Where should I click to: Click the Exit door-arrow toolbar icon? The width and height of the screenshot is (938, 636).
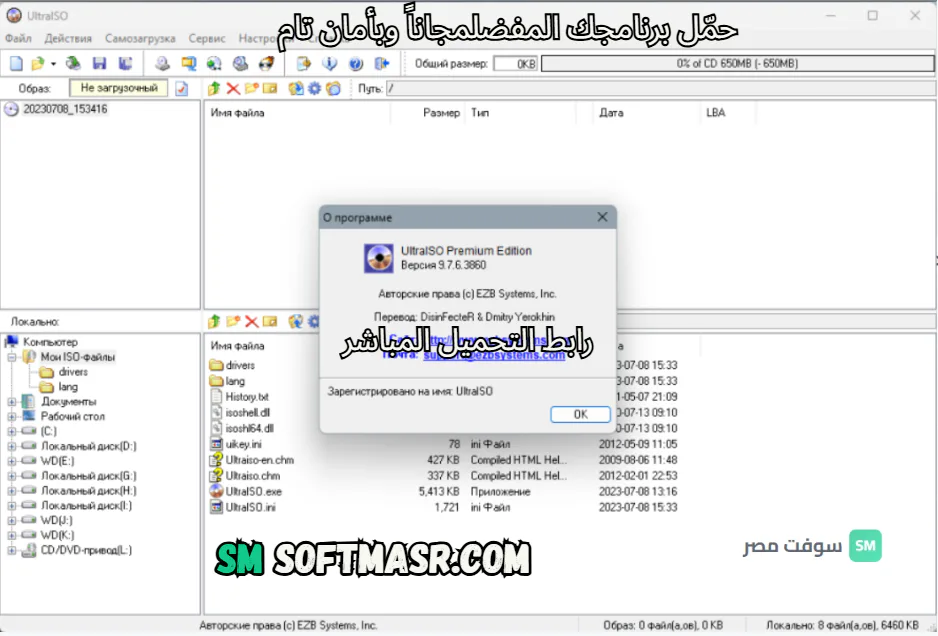(x=382, y=63)
